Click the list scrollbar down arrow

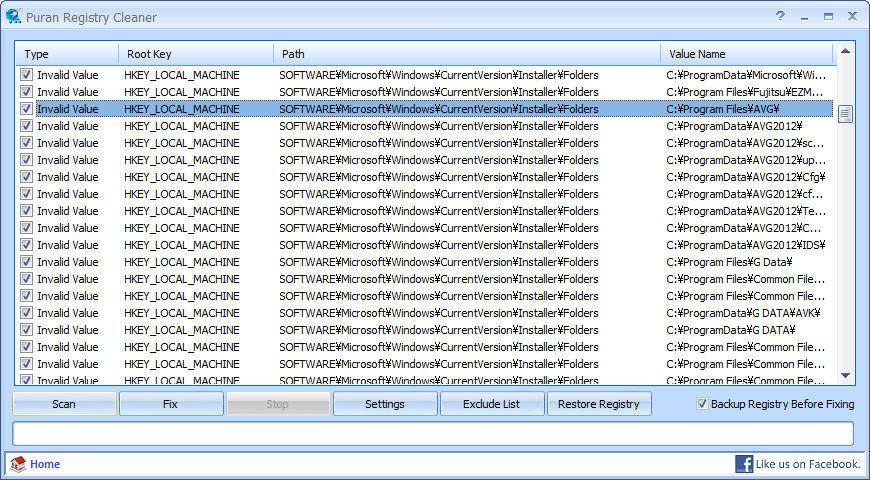[845, 376]
